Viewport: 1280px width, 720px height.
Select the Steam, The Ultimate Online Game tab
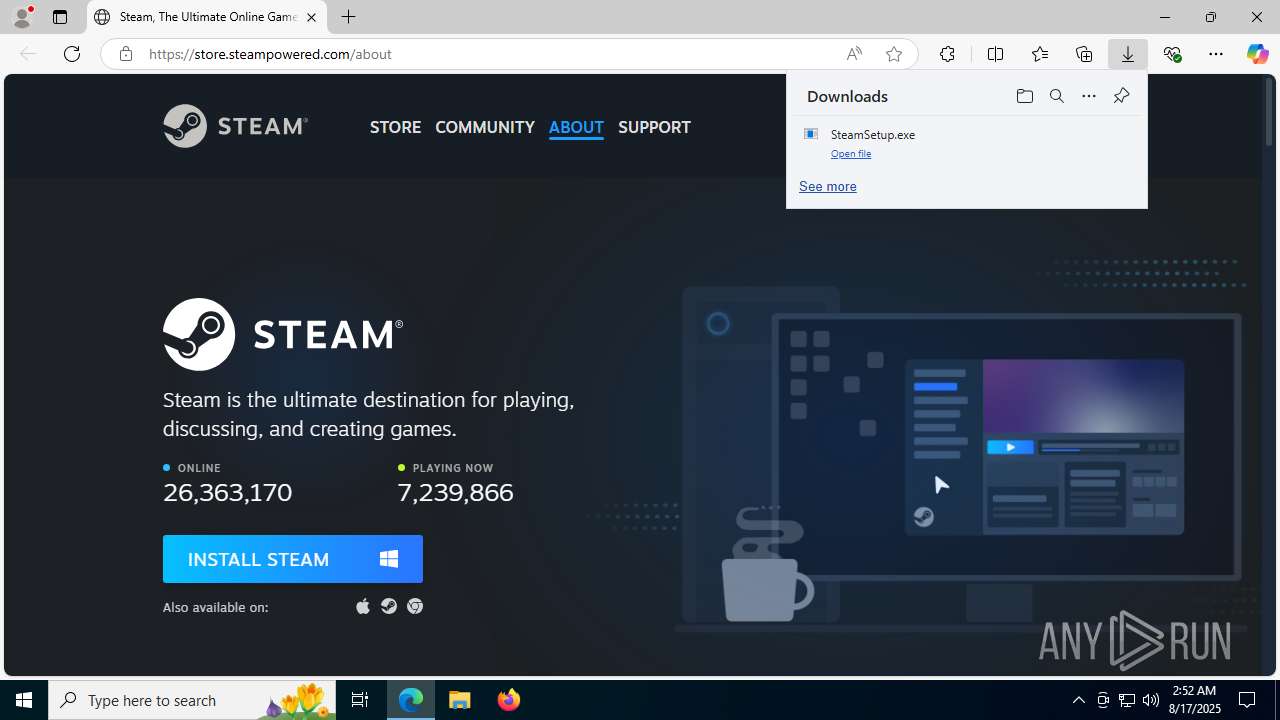point(207,17)
